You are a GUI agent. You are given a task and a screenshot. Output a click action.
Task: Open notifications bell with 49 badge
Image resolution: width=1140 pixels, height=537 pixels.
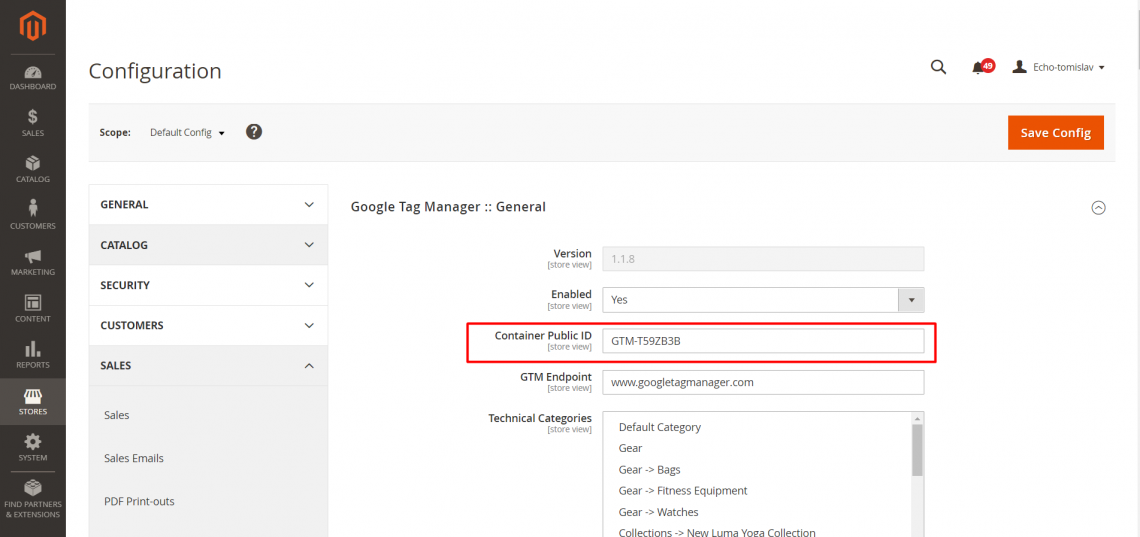[980, 67]
